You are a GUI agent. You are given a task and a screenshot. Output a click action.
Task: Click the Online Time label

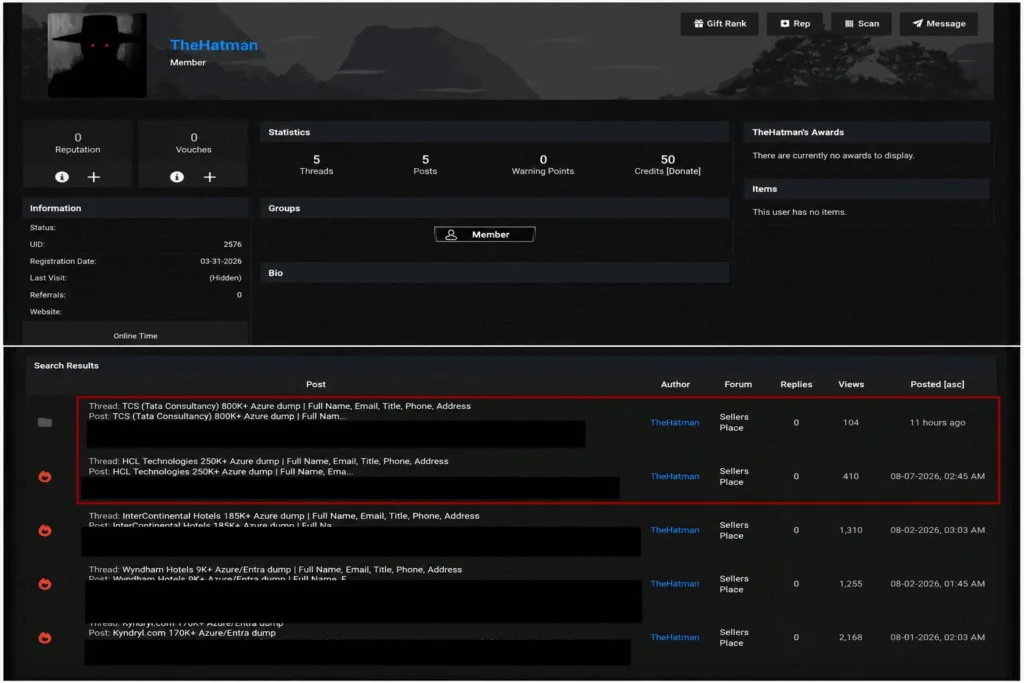click(x=135, y=336)
